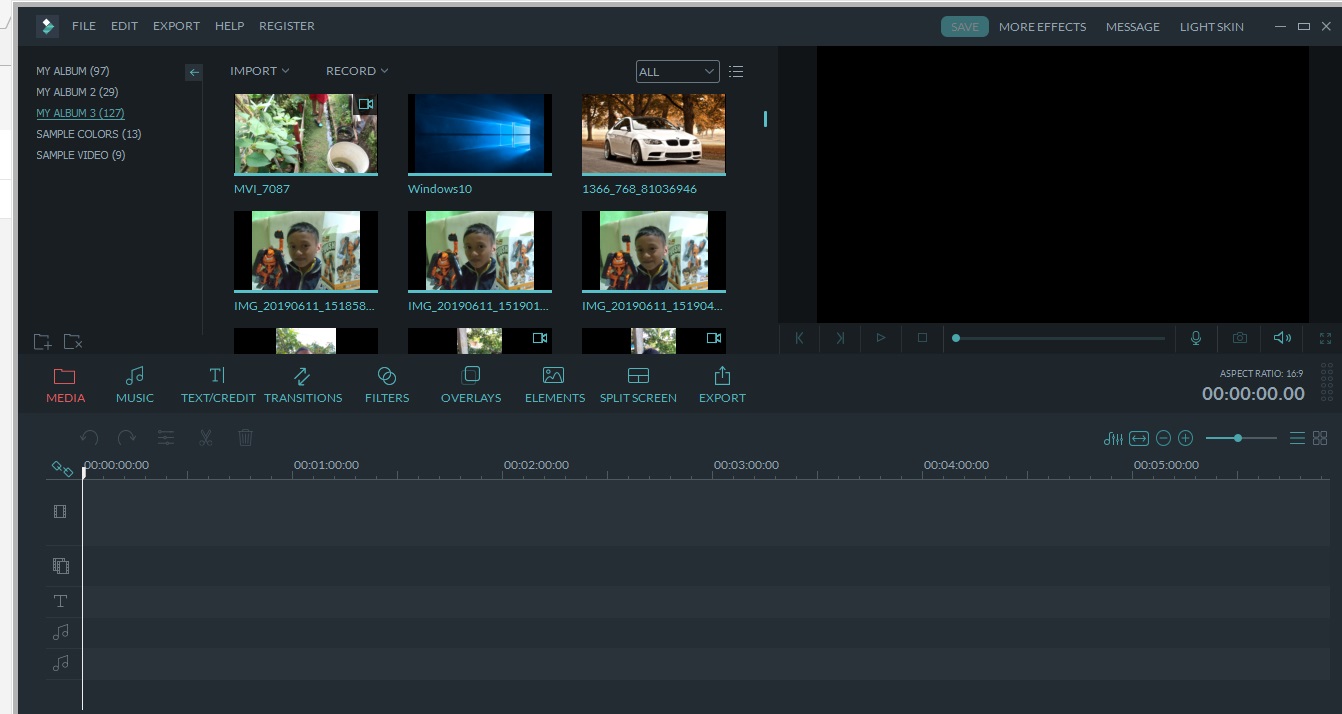Select Sample Colors (13)

click(x=89, y=134)
